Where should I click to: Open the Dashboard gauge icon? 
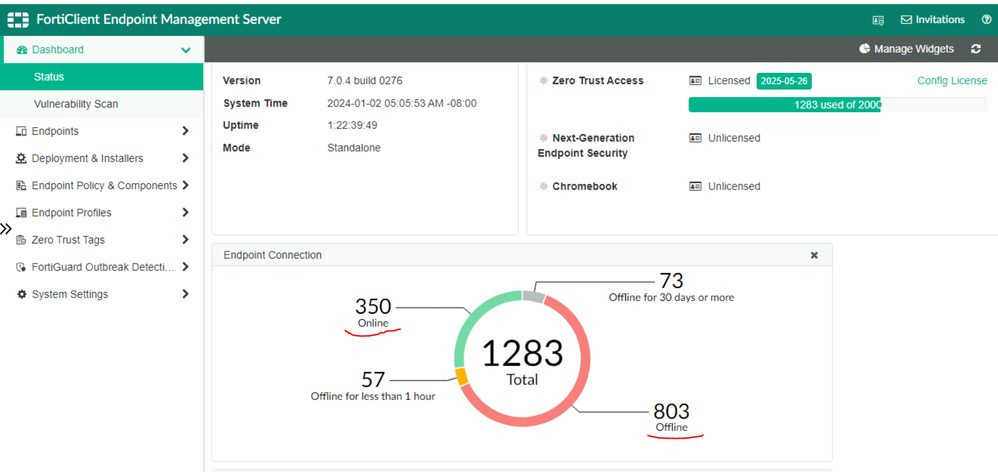pos(22,50)
